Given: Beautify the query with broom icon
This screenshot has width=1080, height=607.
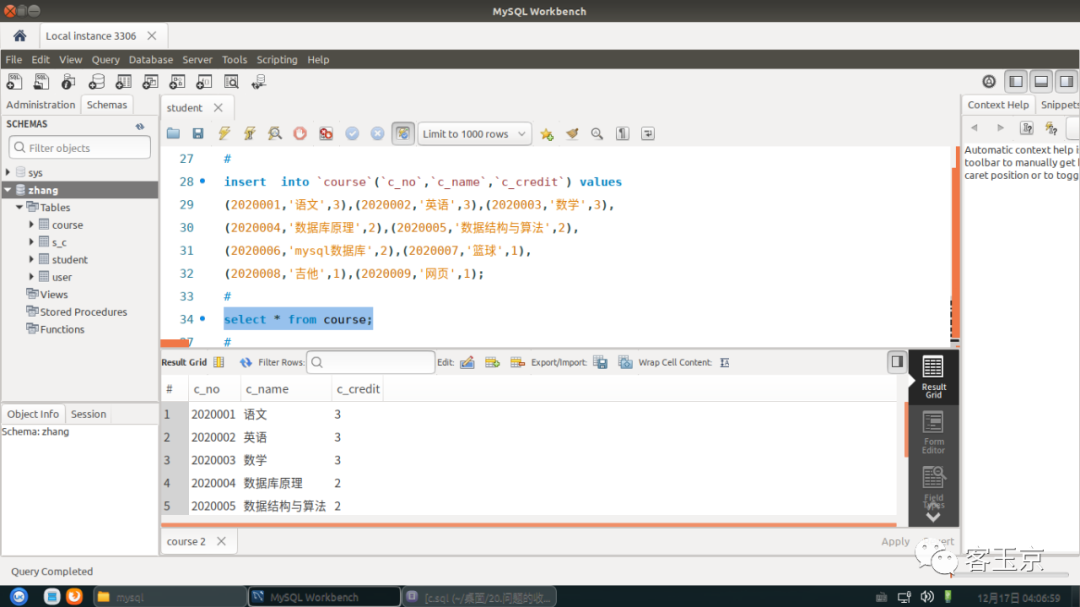Looking at the screenshot, I should pos(572,134).
